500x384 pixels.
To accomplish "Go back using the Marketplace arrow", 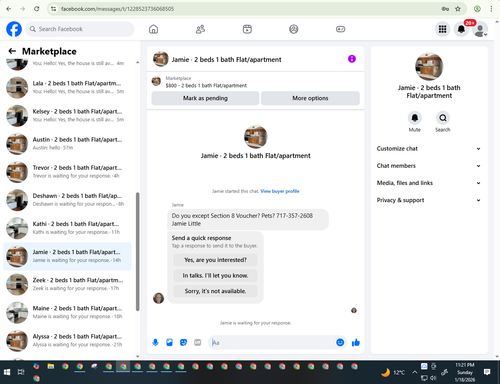I will (x=12, y=51).
